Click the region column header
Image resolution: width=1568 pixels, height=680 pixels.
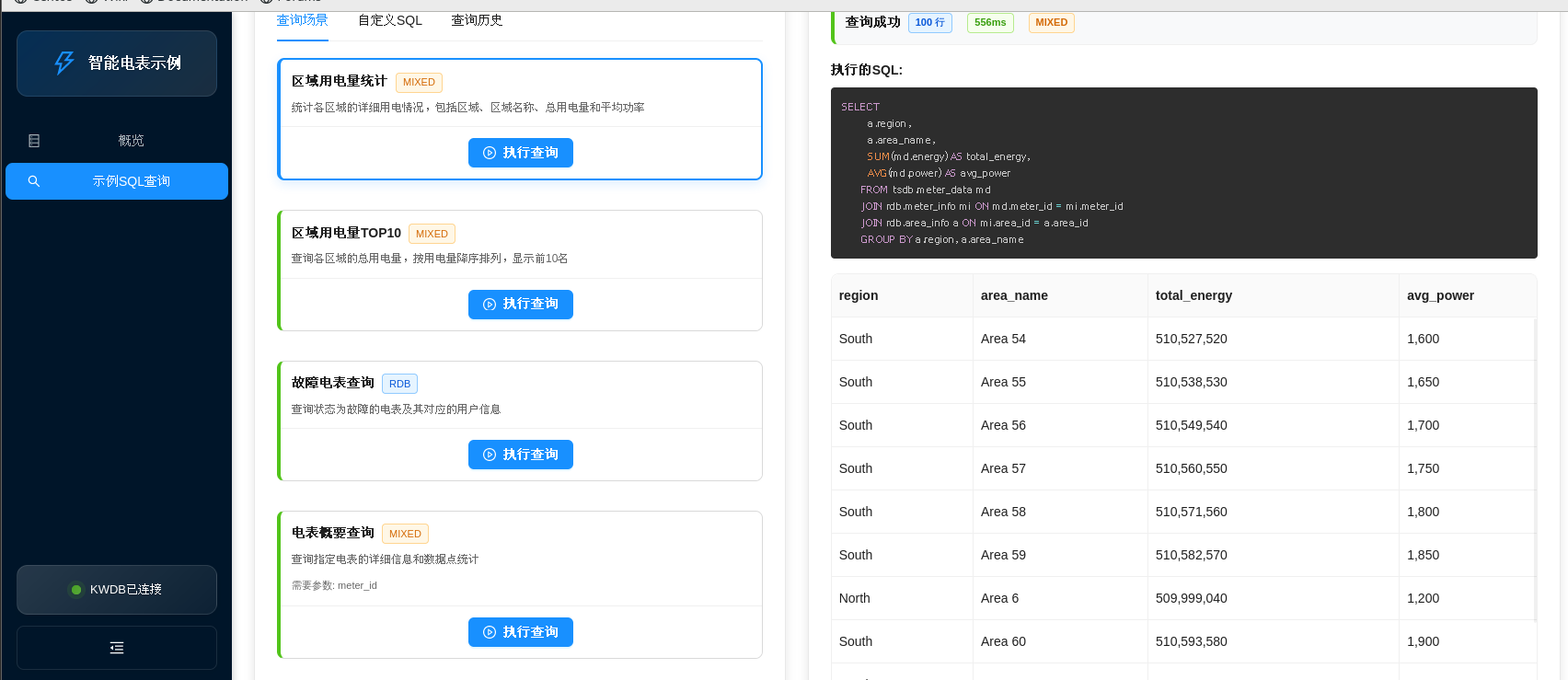[902, 295]
